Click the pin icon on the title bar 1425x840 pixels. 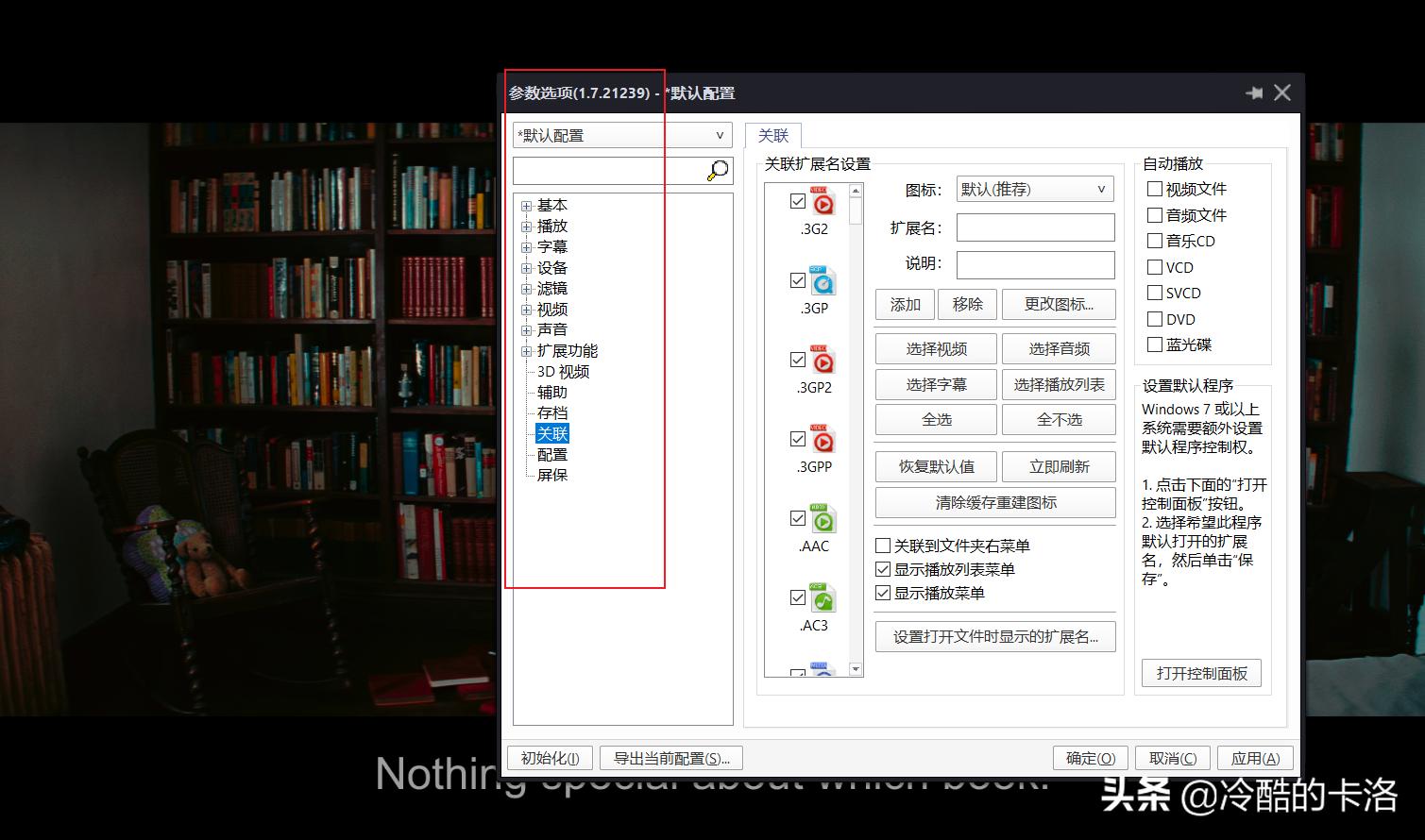(1254, 92)
